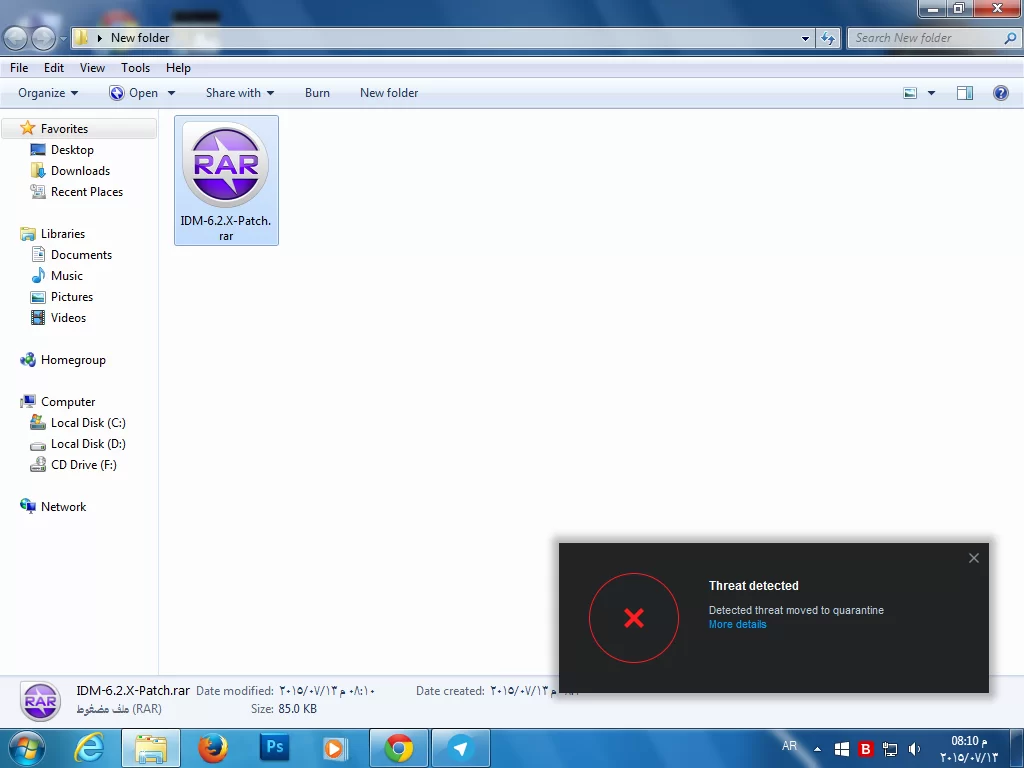Open Recent Places in Favorites
The image size is (1024, 768).
tap(86, 191)
